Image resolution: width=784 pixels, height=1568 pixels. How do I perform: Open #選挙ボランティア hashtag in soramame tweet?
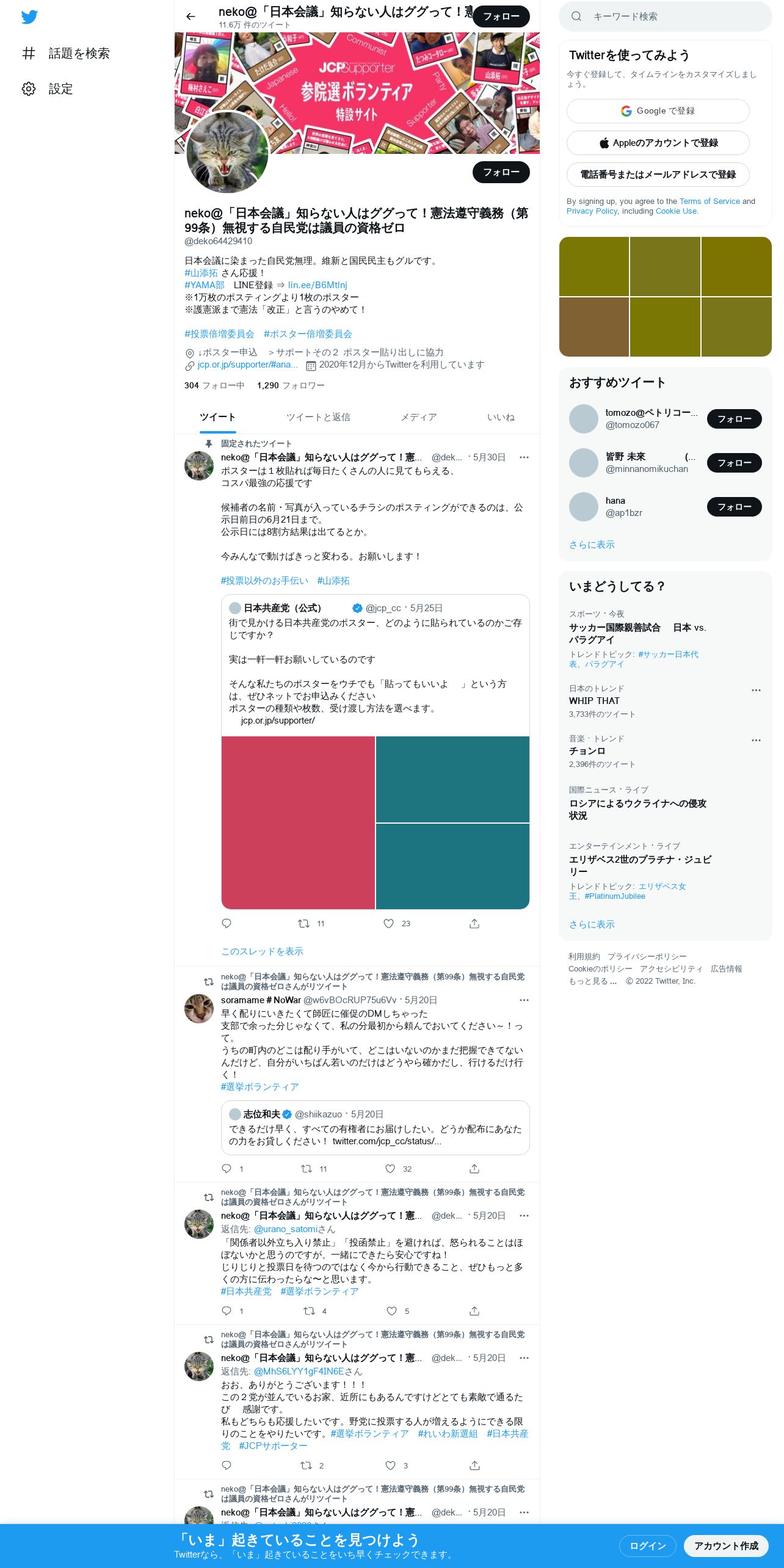click(260, 1087)
